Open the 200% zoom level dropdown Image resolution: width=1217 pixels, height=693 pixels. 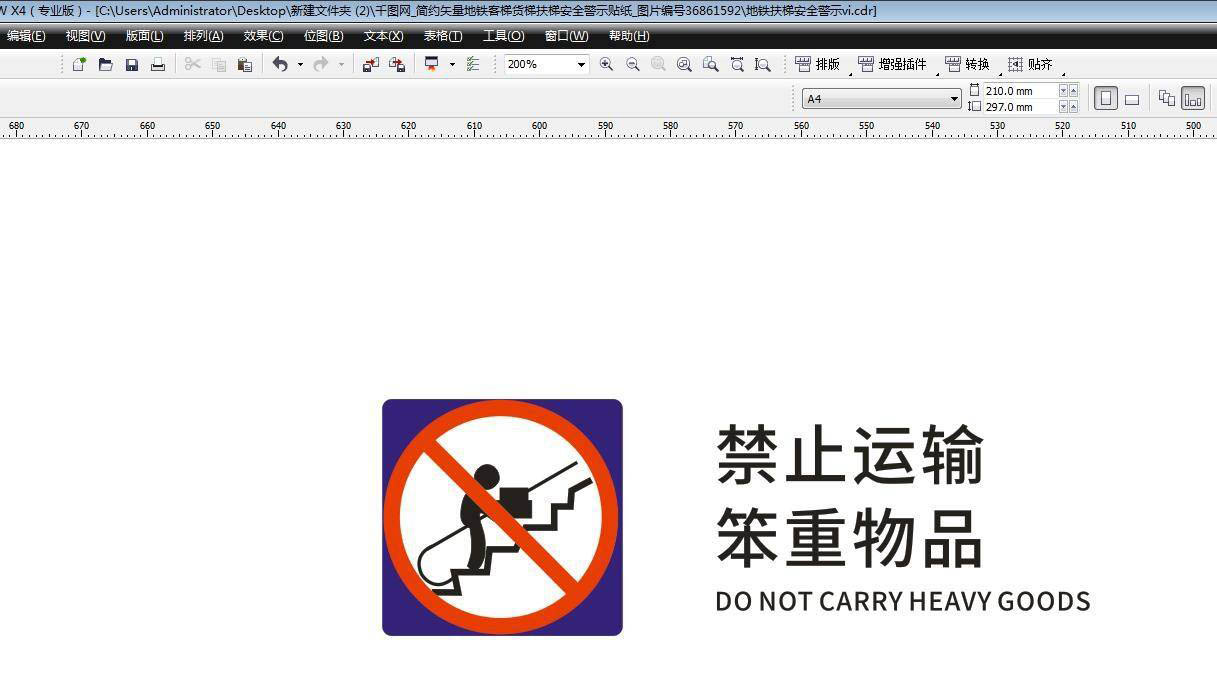coord(580,64)
